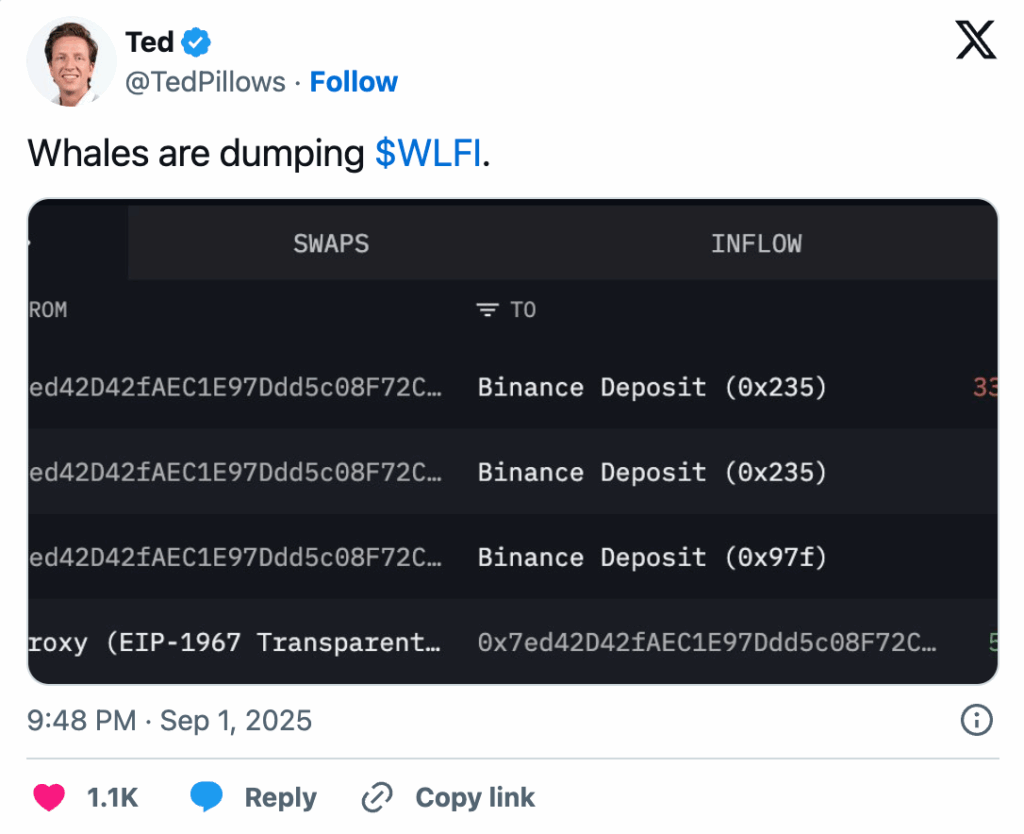Screen dimensions: 1024x834
Task: Switch to the SWAPS tab
Action: (331, 244)
